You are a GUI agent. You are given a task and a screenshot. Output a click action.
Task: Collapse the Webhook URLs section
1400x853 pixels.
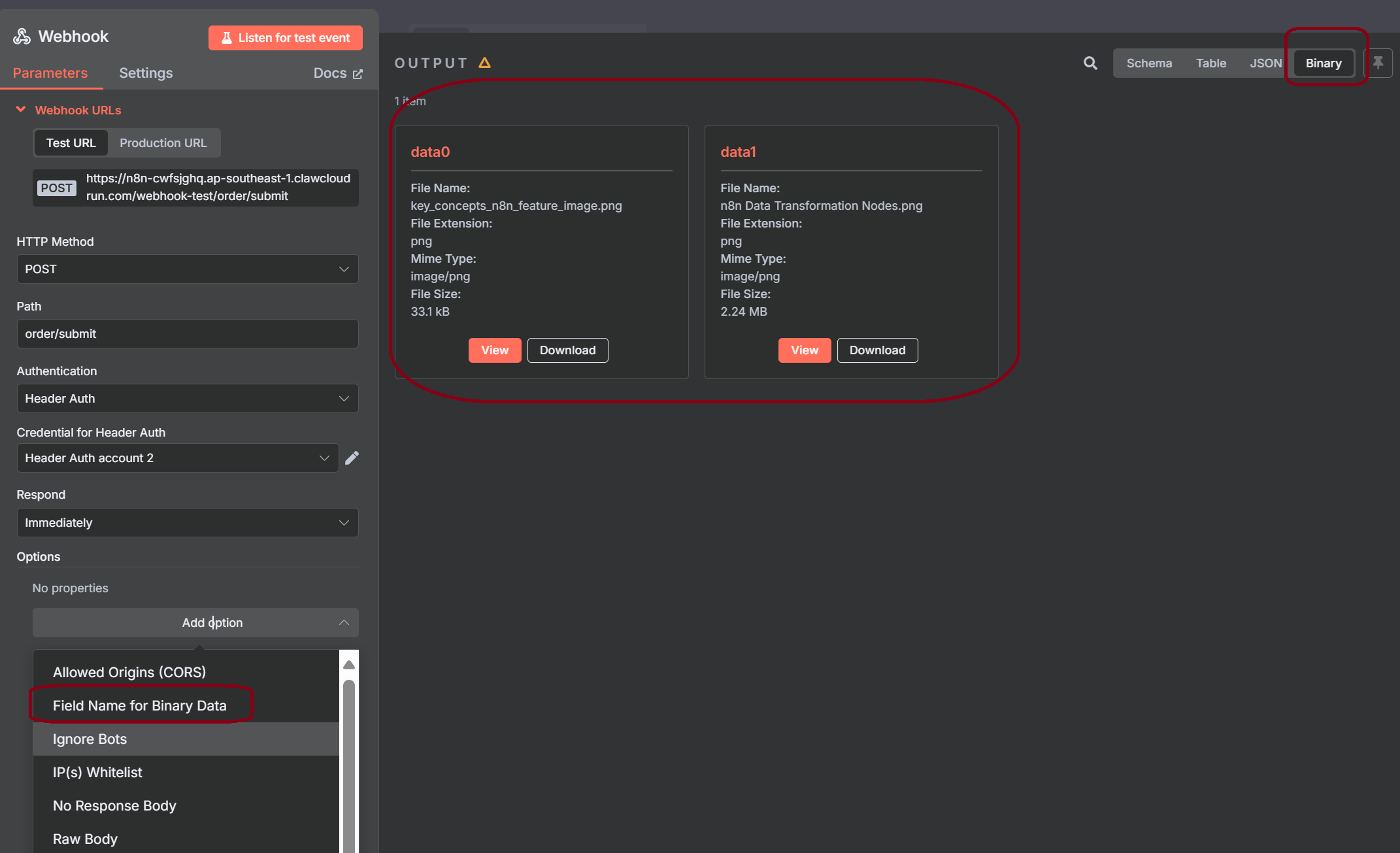coord(21,110)
